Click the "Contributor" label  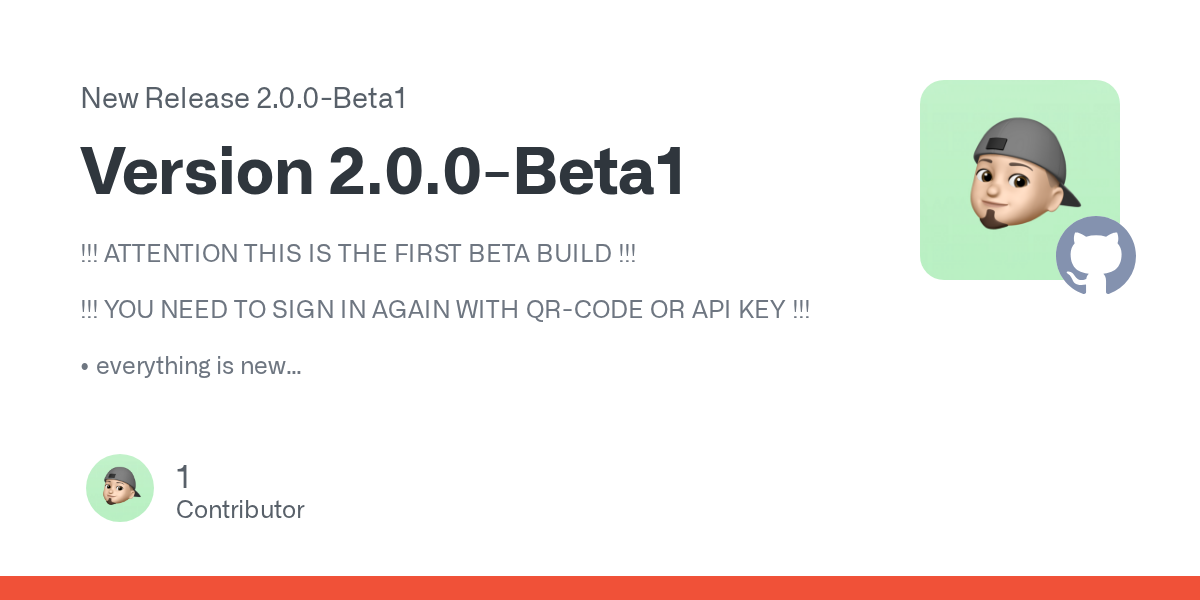(240, 509)
